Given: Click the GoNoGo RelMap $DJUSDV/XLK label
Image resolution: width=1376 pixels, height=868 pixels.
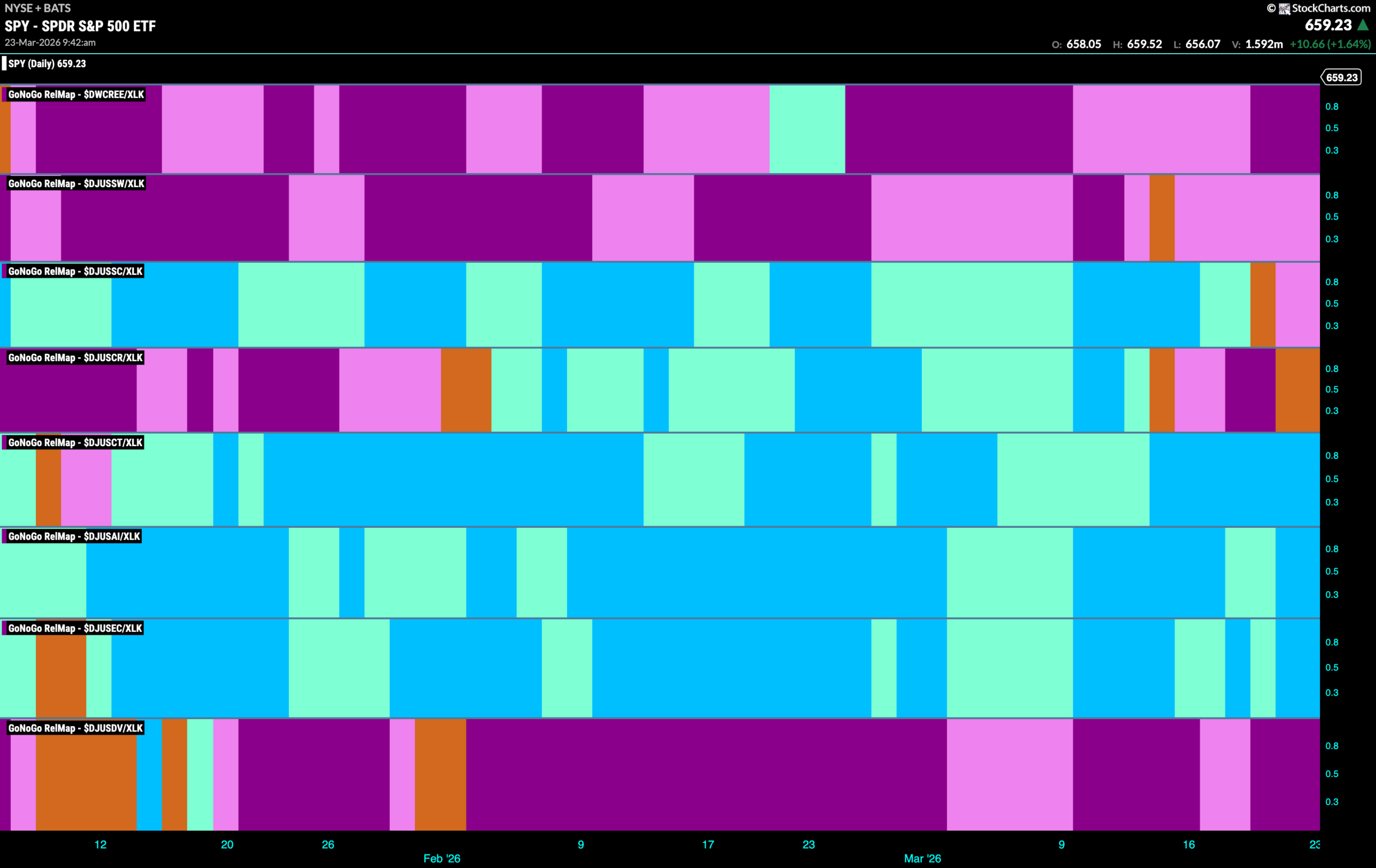Looking at the screenshot, I should (x=75, y=728).
